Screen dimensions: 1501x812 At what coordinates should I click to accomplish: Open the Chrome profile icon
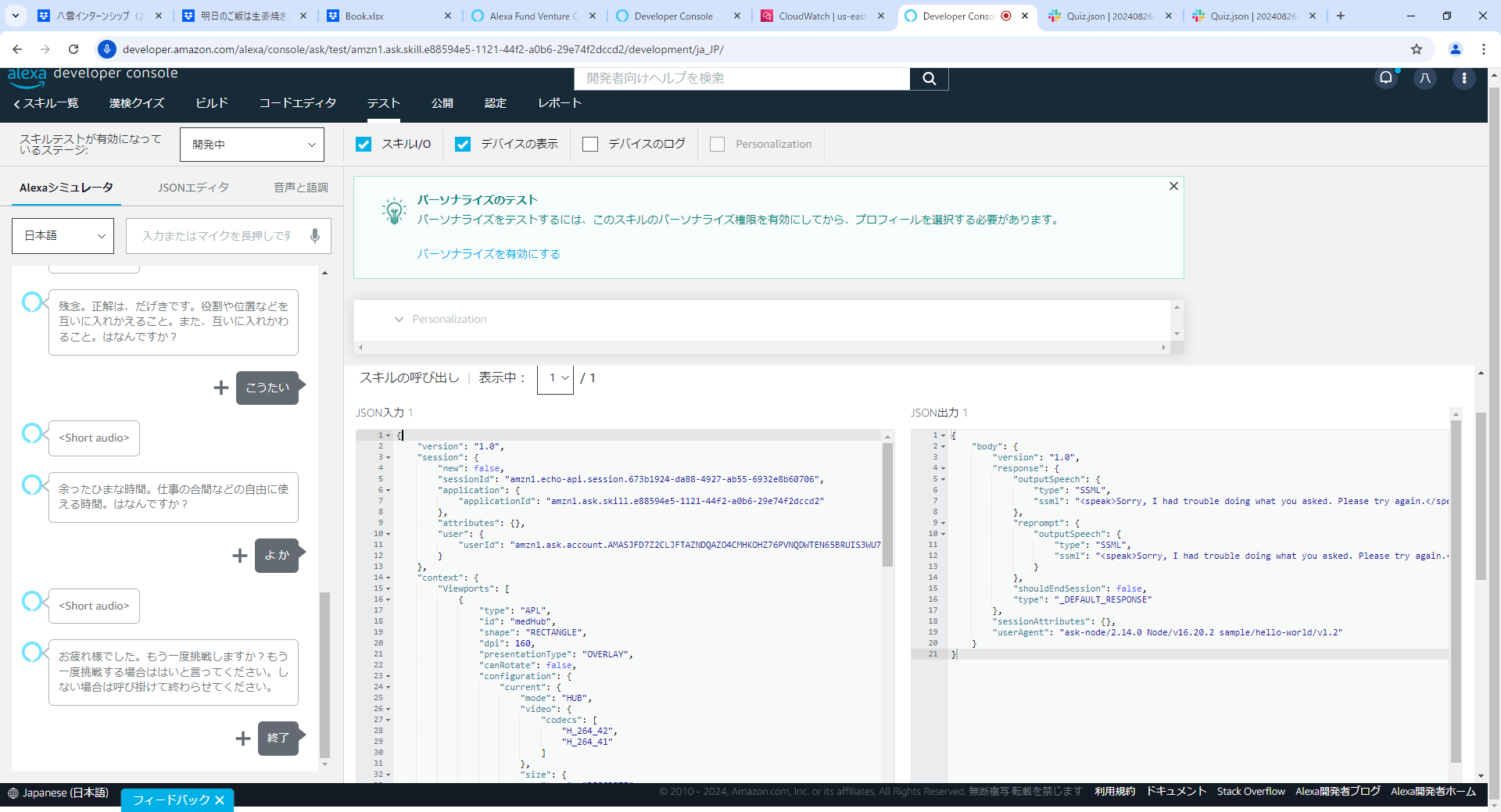point(1456,49)
